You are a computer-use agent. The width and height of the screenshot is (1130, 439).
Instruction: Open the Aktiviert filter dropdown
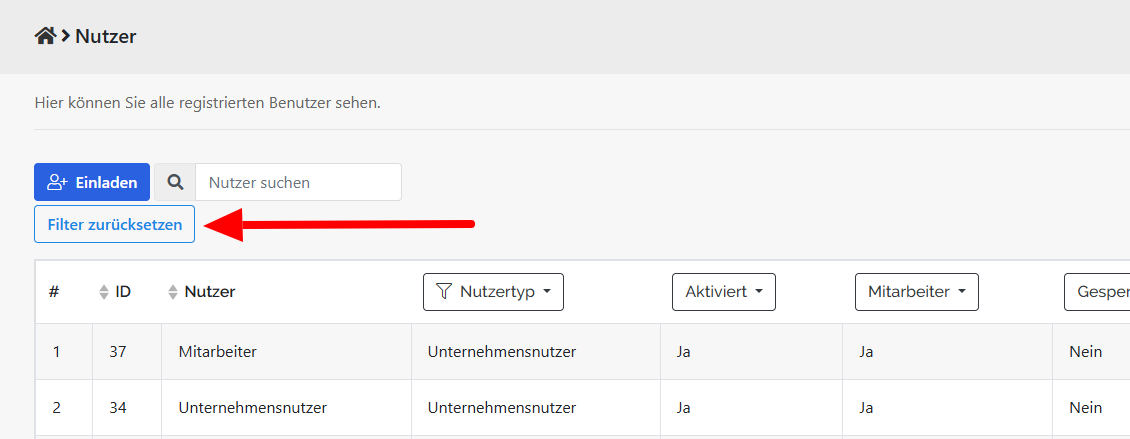click(723, 292)
